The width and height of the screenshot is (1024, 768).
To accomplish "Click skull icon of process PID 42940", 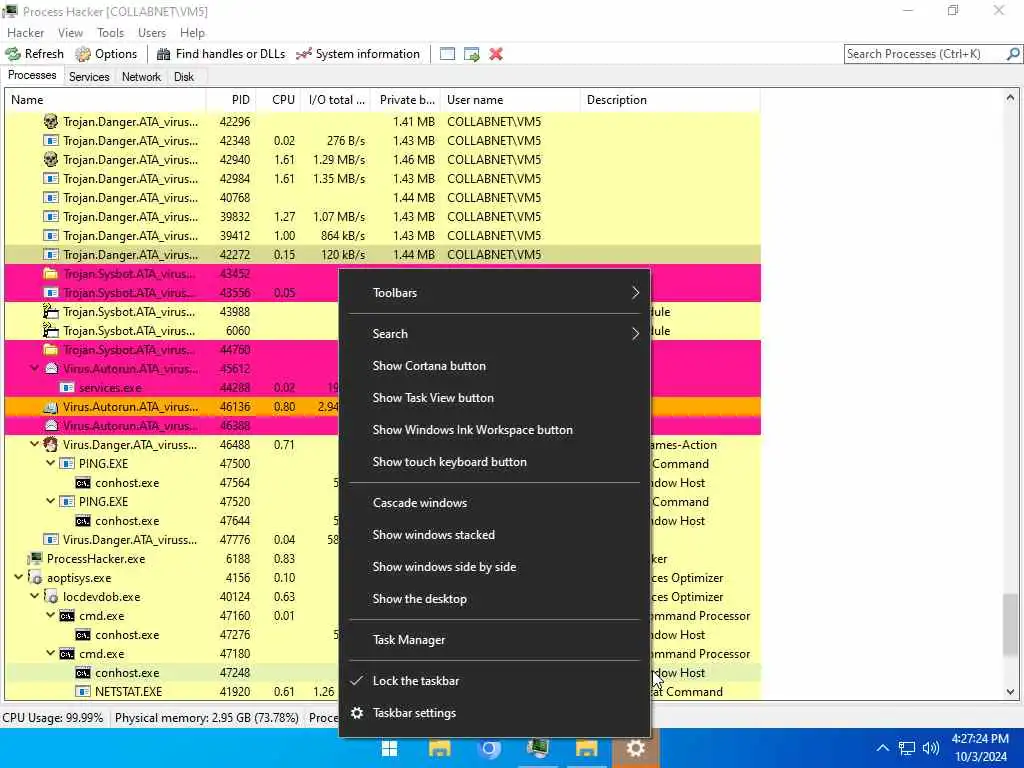I will pos(50,159).
